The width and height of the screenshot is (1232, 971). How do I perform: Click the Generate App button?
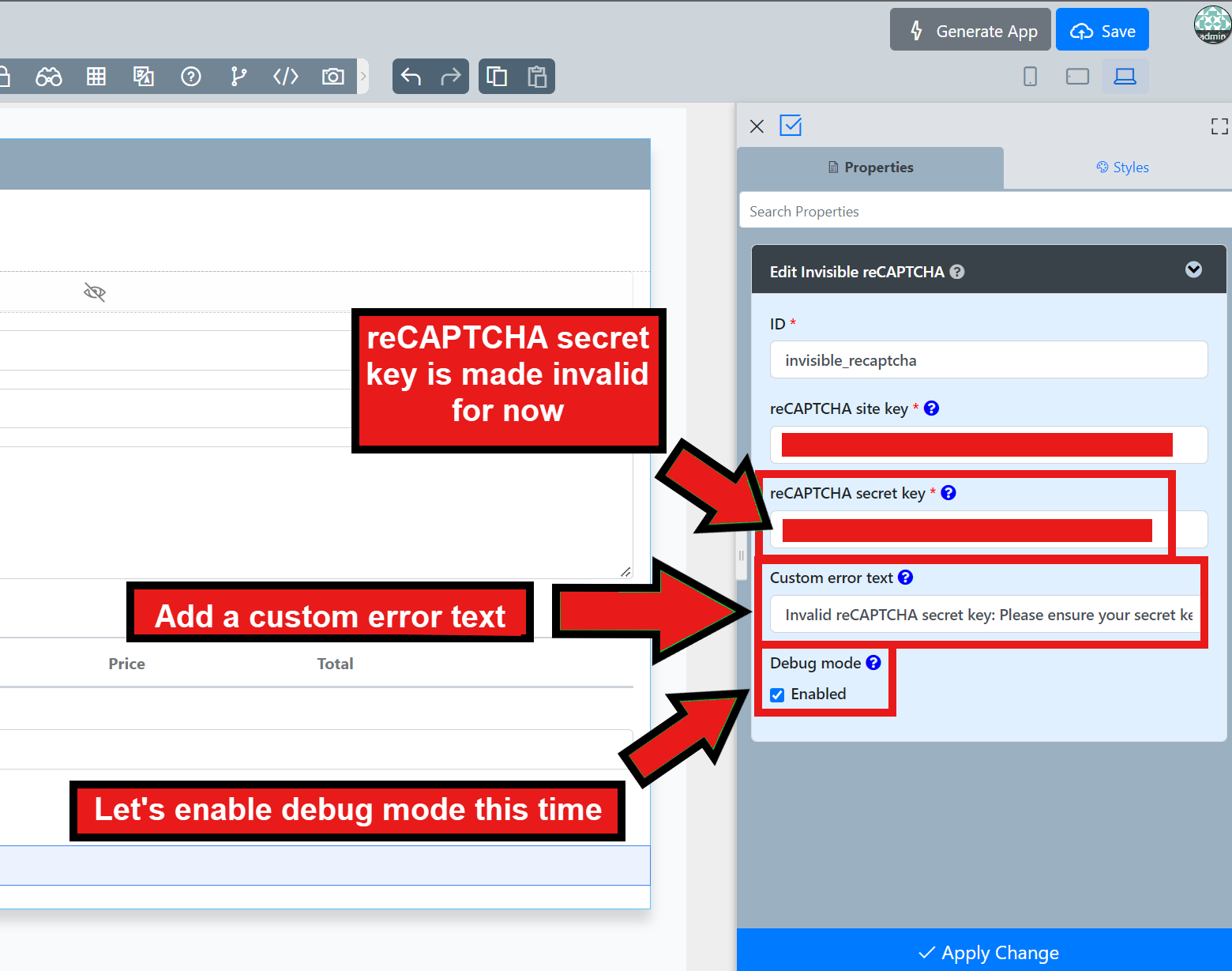point(971,30)
